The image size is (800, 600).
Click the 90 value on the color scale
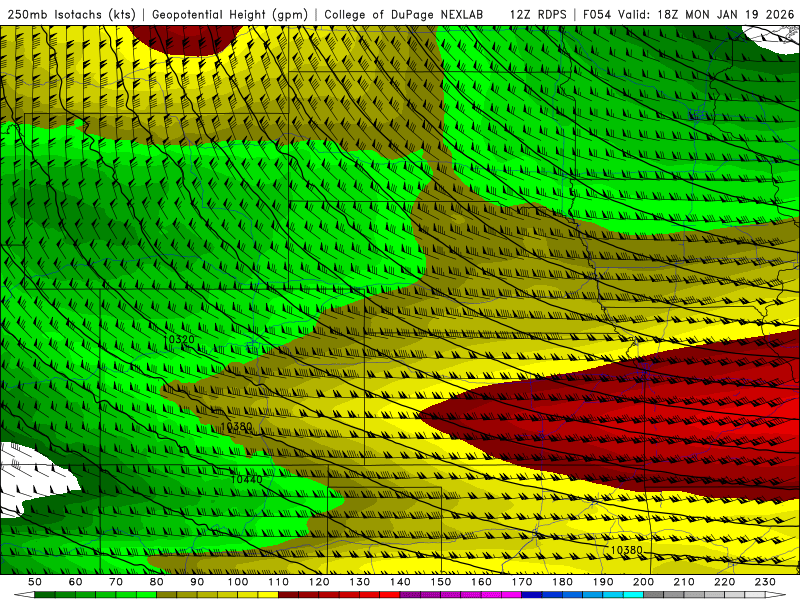point(197,582)
